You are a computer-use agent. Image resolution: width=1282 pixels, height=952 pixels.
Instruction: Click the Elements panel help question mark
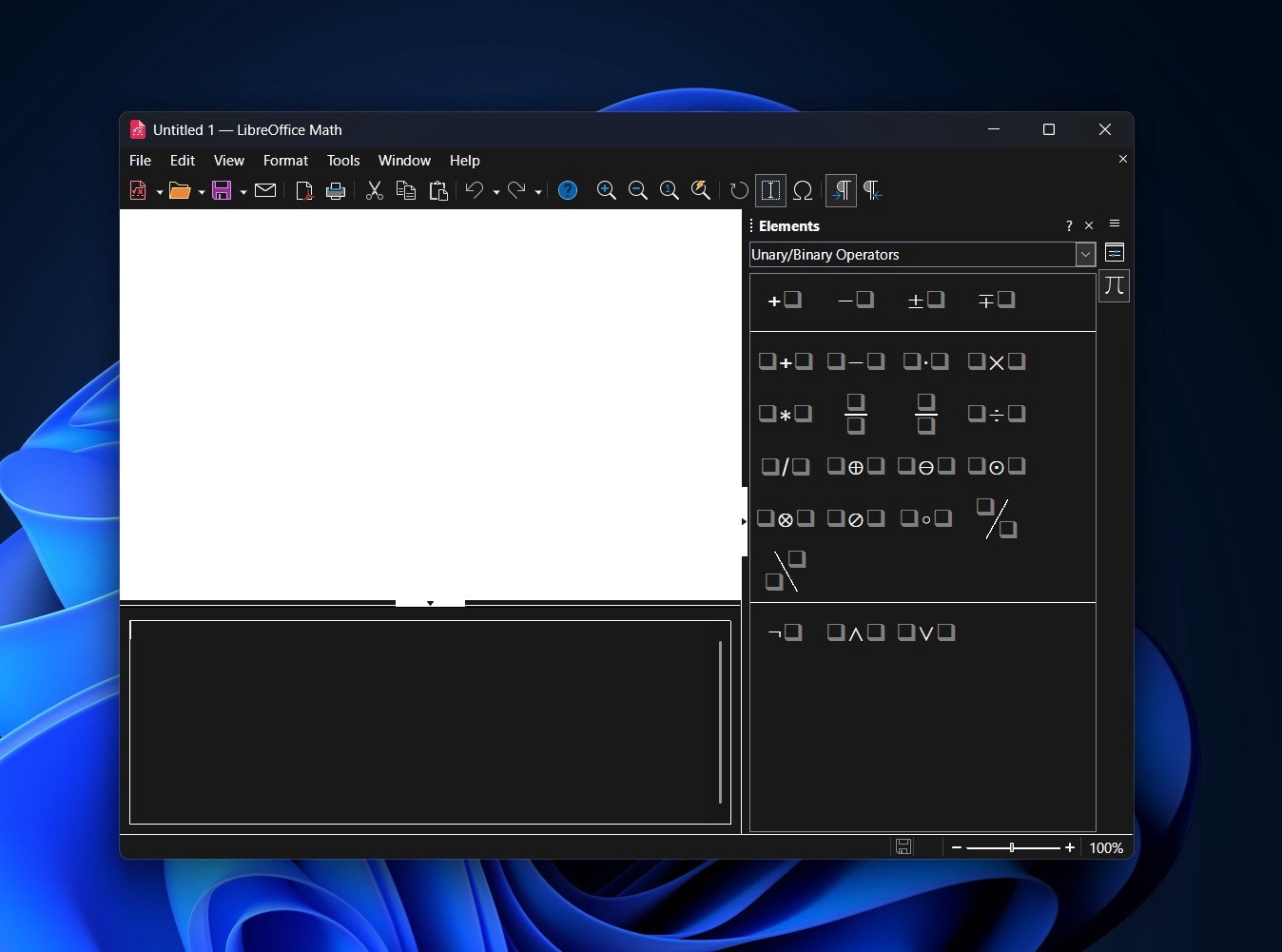pos(1069,225)
